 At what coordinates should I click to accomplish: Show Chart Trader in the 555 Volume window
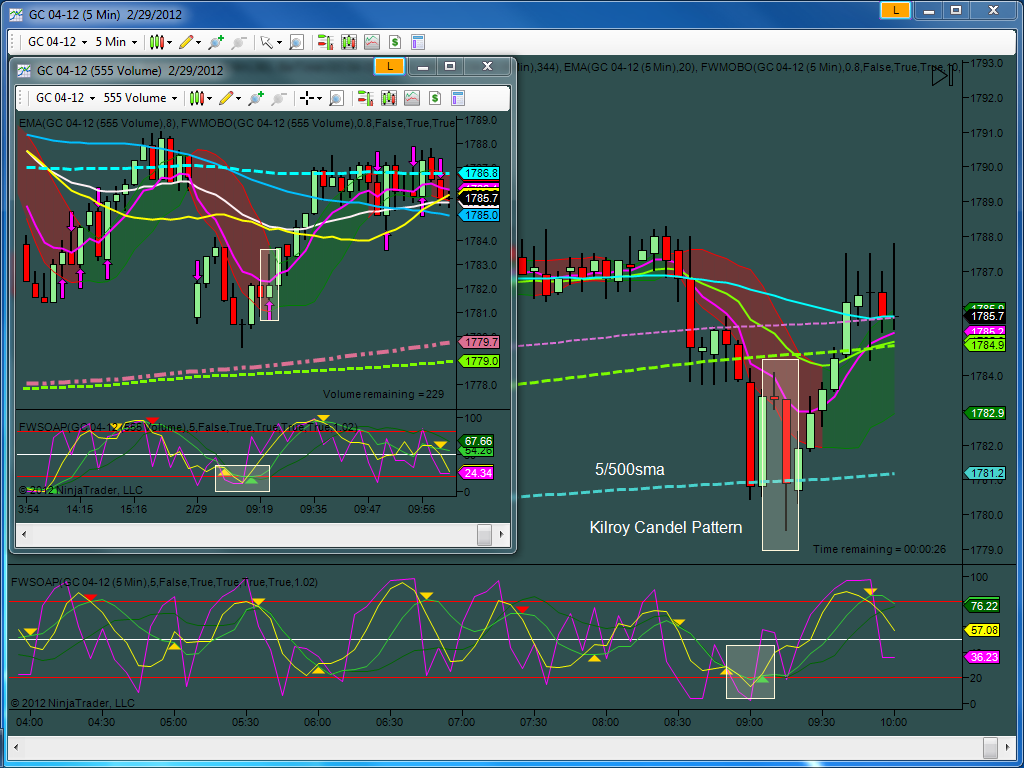[365, 99]
